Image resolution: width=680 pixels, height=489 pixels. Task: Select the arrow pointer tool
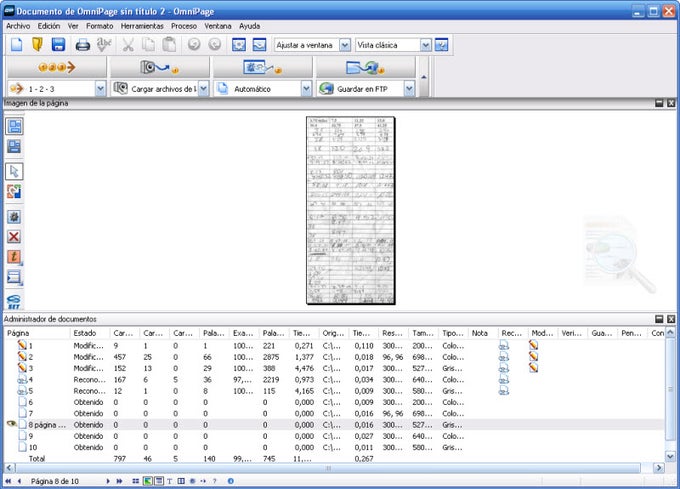click(14, 171)
